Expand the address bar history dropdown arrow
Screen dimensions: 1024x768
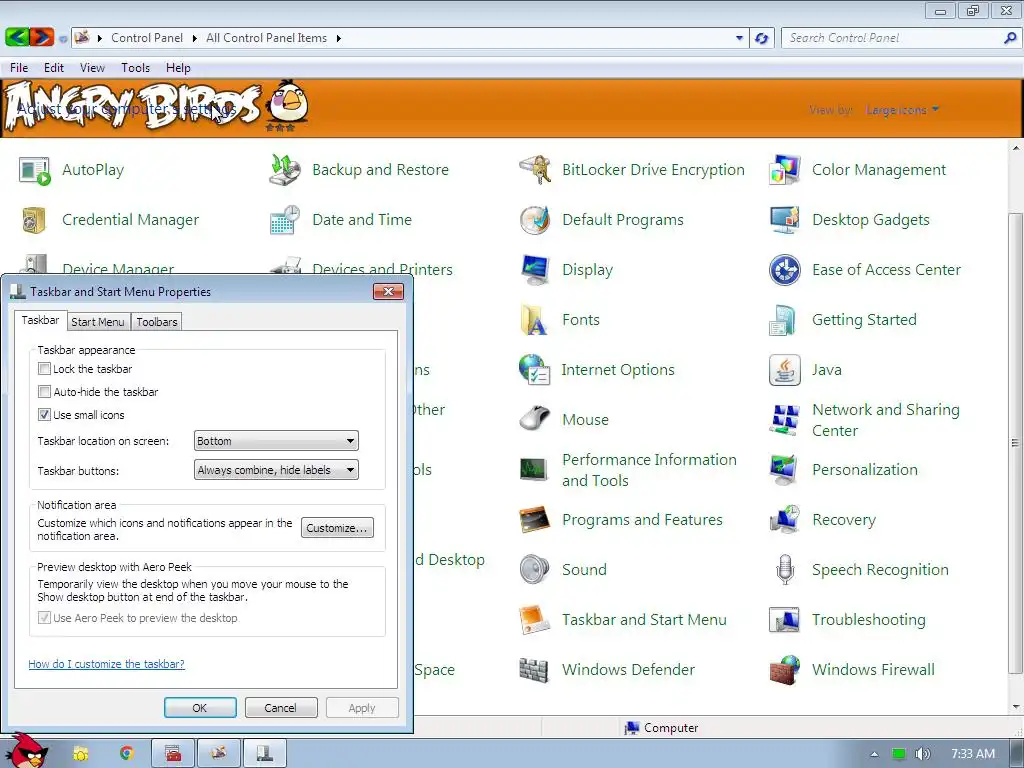pyautogui.click(x=739, y=38)
